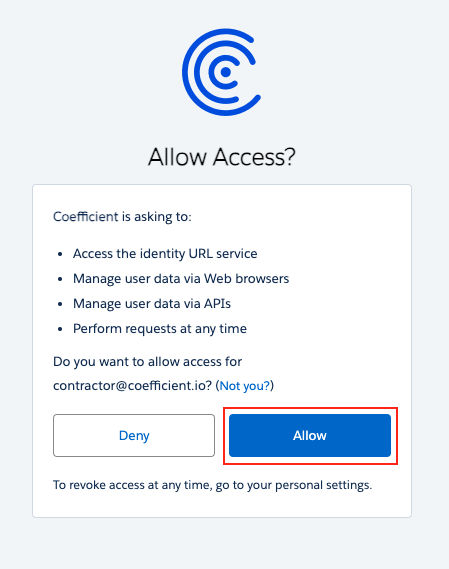This screenshot has height=569, width=449.
Task: Click the "Allow Access?" heading
Action: coord(222,157)
